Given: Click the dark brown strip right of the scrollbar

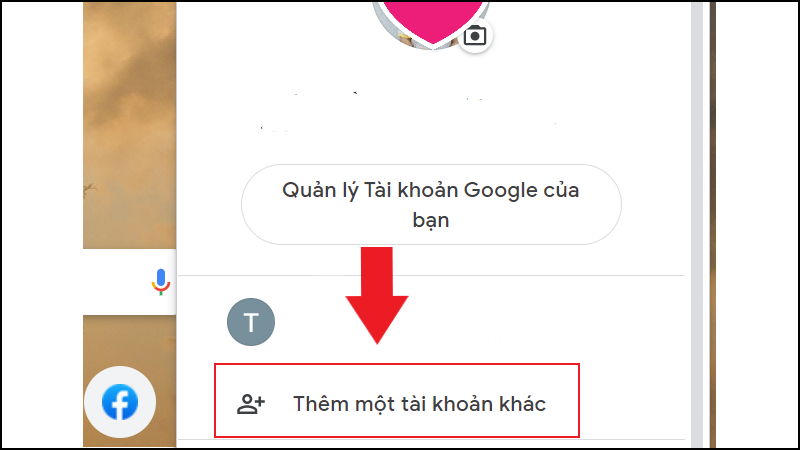Looking at the screenshot, I should point(713,224).
